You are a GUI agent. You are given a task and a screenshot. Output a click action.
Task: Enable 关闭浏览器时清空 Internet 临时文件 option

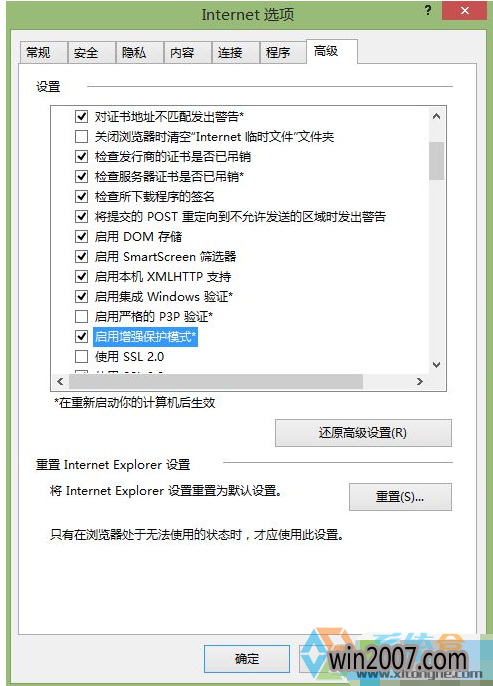pos(81,136)
